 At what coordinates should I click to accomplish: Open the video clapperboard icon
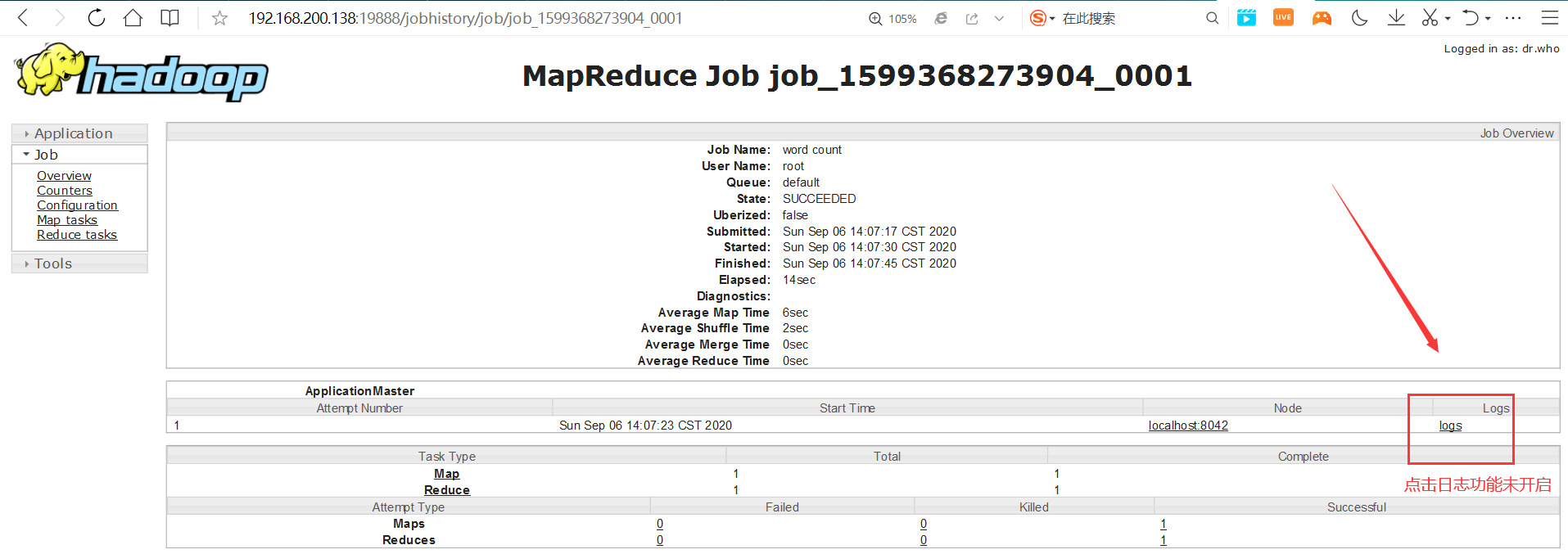pos(1246,18)
